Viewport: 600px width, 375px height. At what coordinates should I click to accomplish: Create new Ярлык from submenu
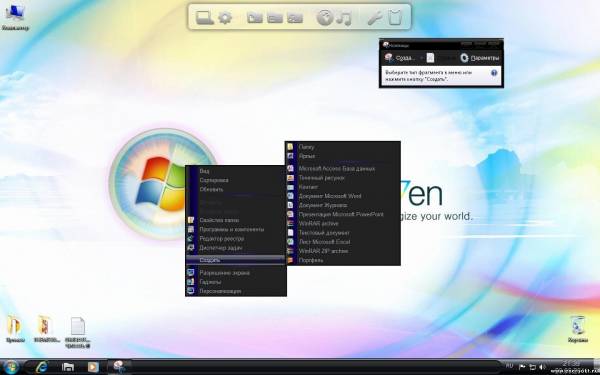click(x=343, y=156)
